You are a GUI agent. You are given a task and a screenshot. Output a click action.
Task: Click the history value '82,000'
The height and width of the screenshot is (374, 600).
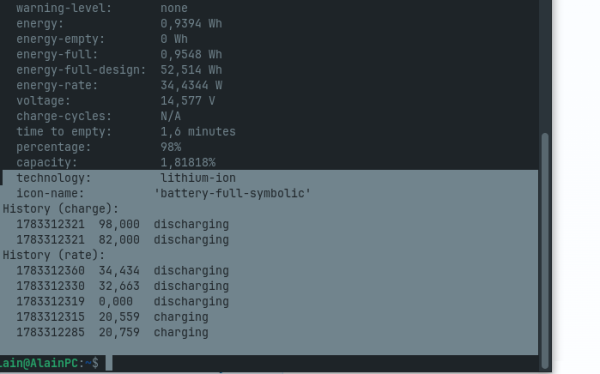click(x=119, y=240)
